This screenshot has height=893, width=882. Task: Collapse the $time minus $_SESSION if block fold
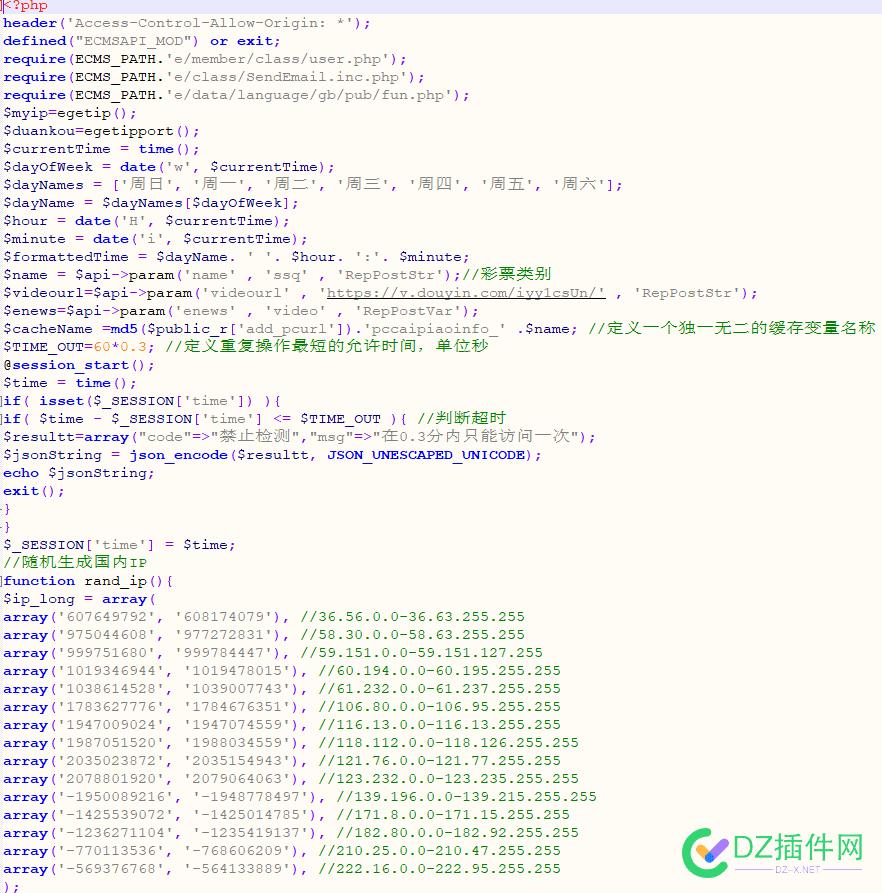(x=2, y=419)
